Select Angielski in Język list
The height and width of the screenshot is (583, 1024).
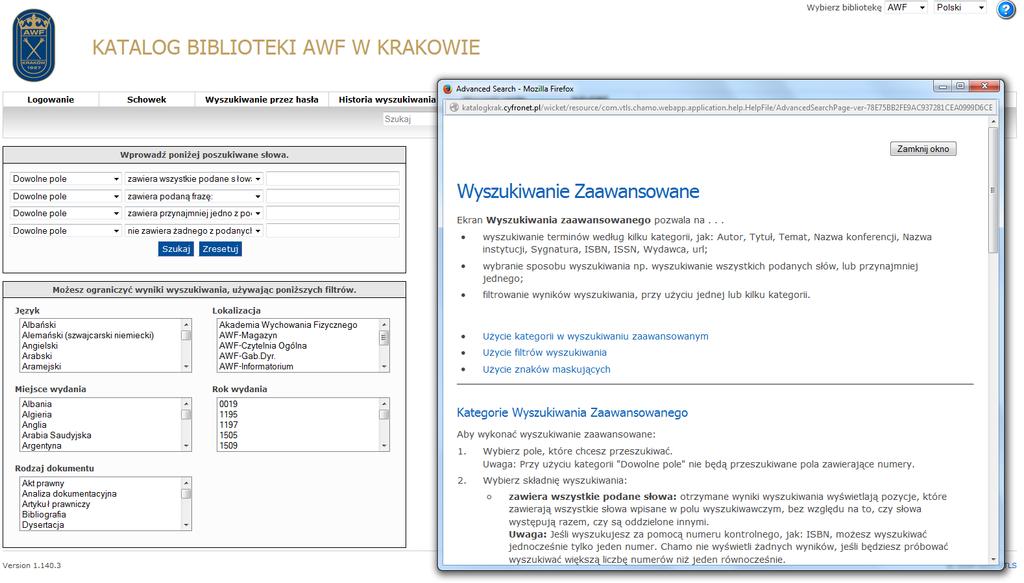39,346
